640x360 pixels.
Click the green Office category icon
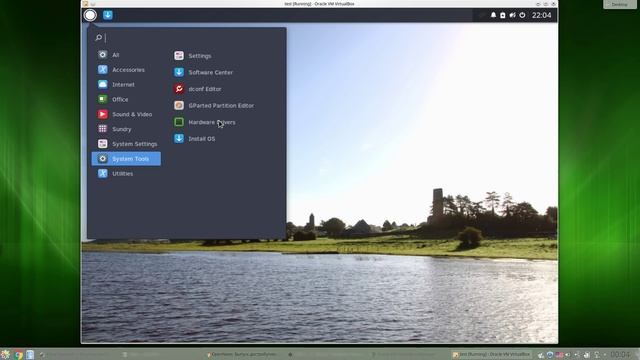[103, 99]
